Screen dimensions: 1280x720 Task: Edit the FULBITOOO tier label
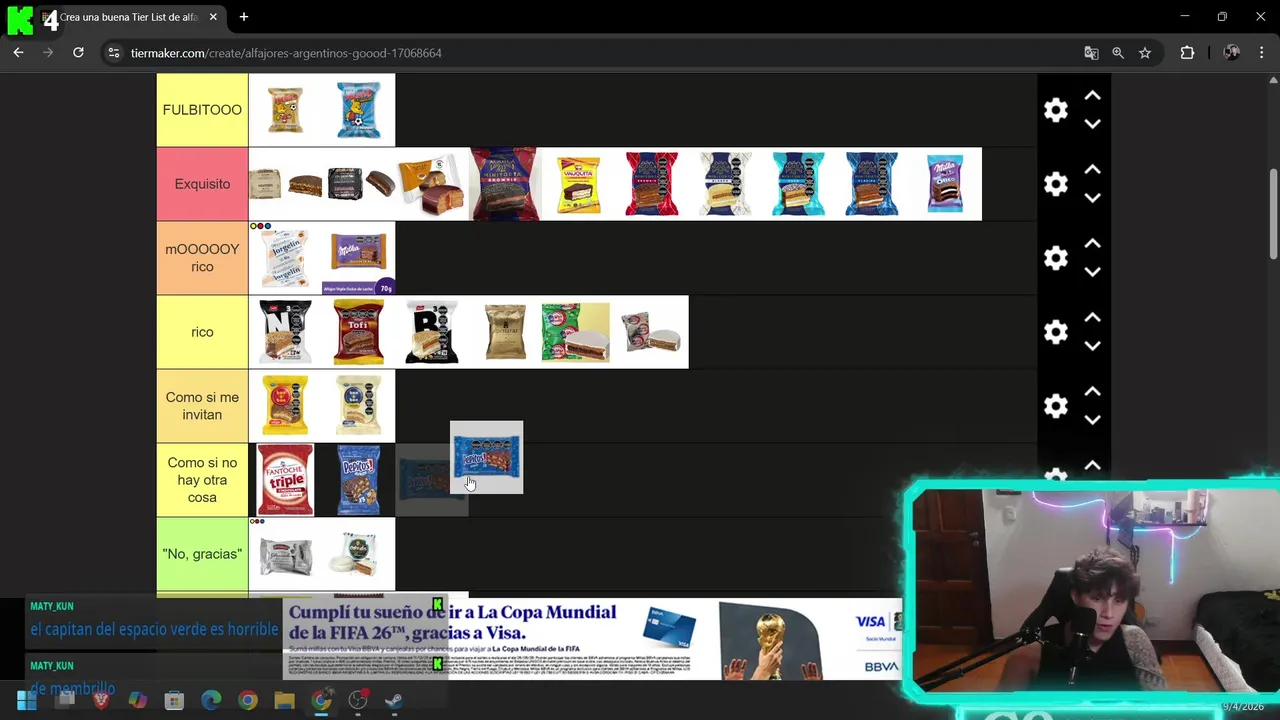tap(202, 110)
